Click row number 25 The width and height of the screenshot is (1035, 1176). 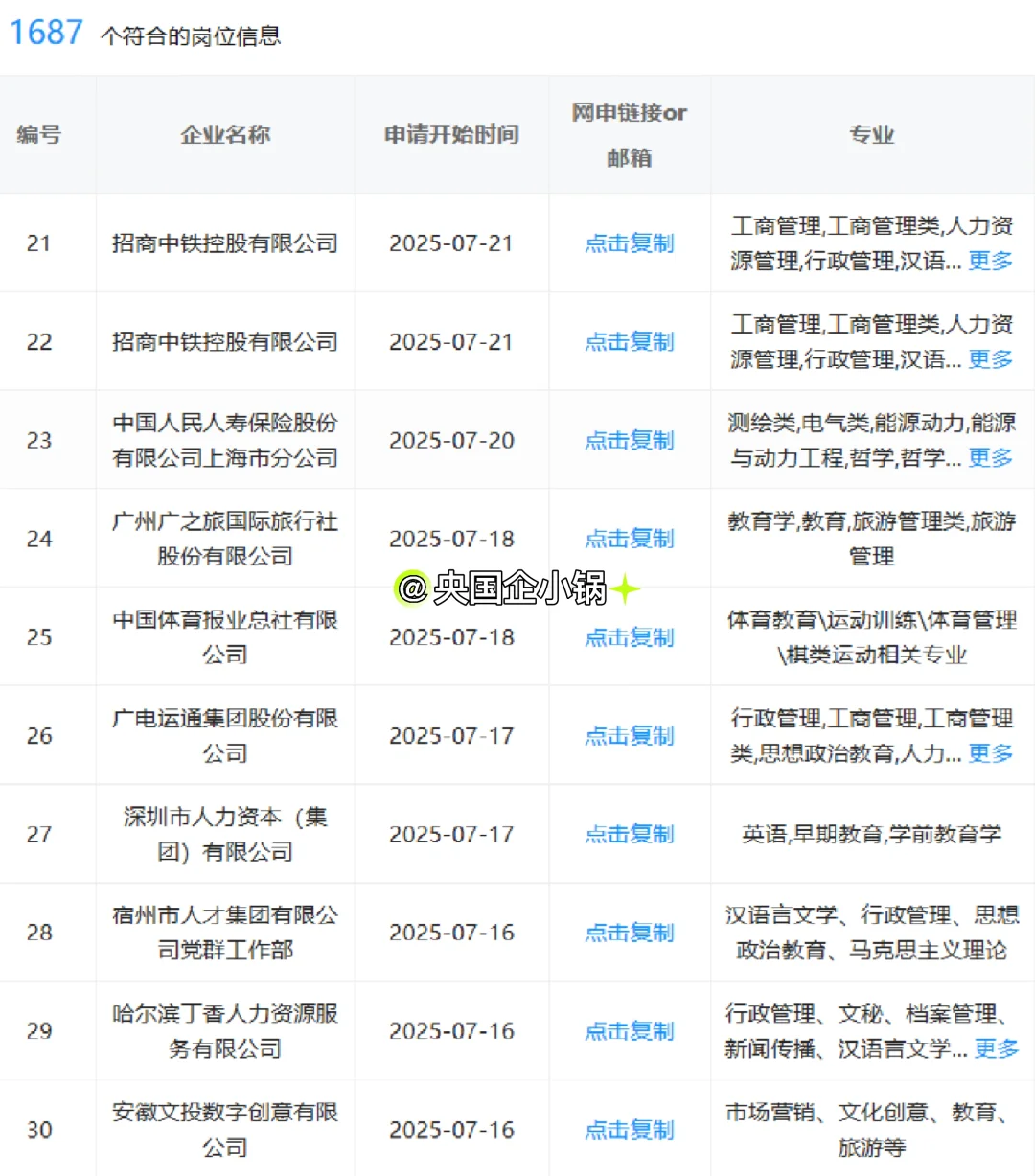(x=39, y=637)
